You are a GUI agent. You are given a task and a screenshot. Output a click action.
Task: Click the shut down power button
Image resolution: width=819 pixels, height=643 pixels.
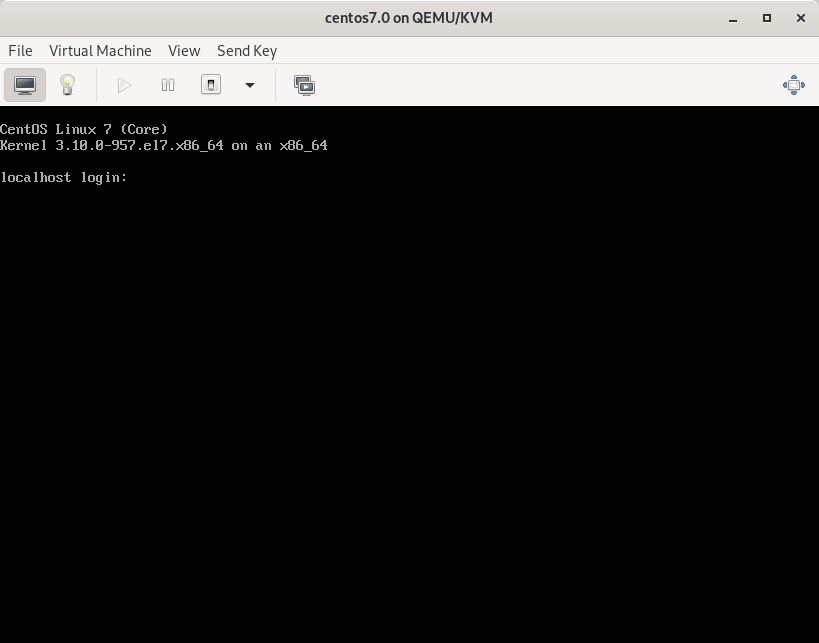coord(211,85)
